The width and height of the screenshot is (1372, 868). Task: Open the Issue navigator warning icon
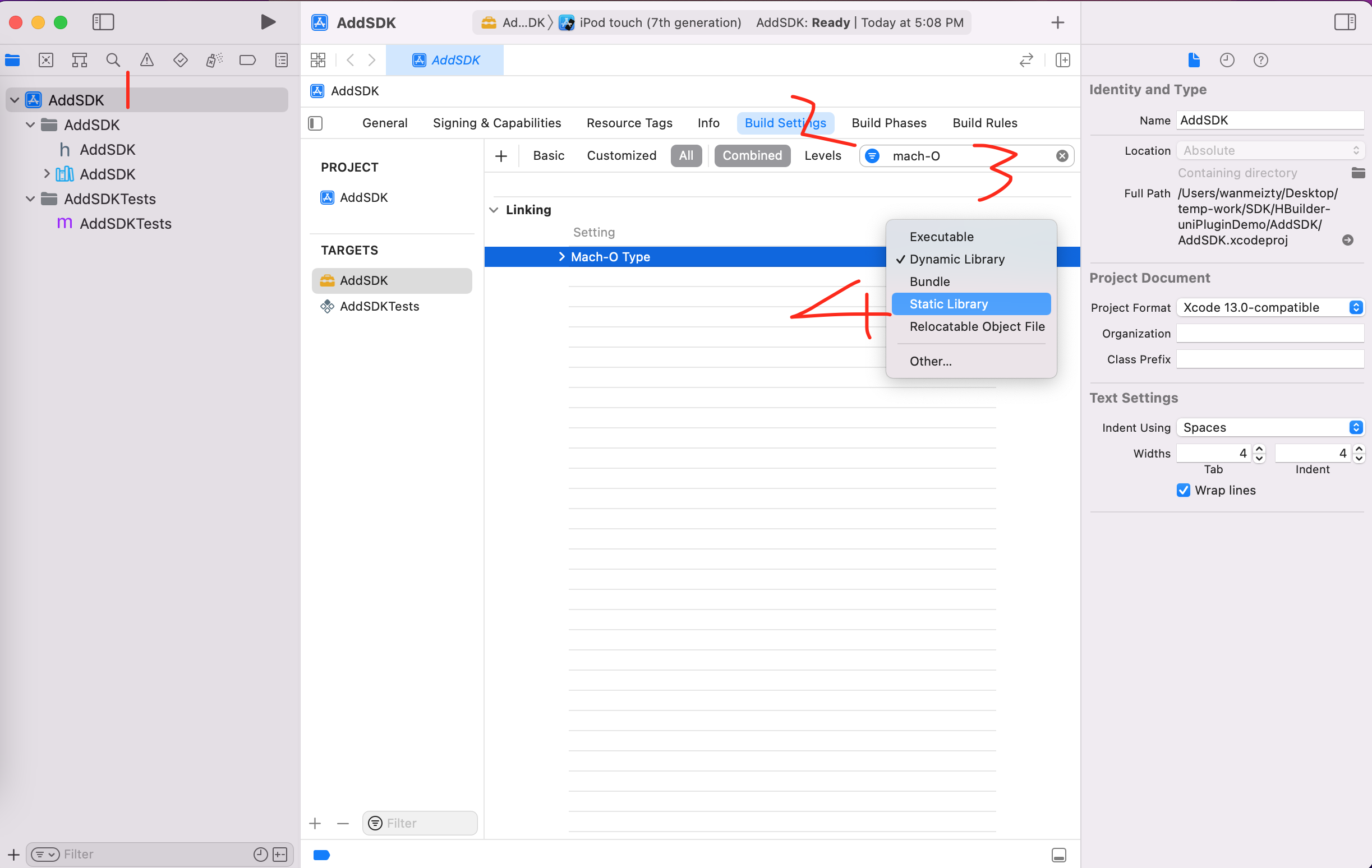pyautogui.click(x=146, y=60)
